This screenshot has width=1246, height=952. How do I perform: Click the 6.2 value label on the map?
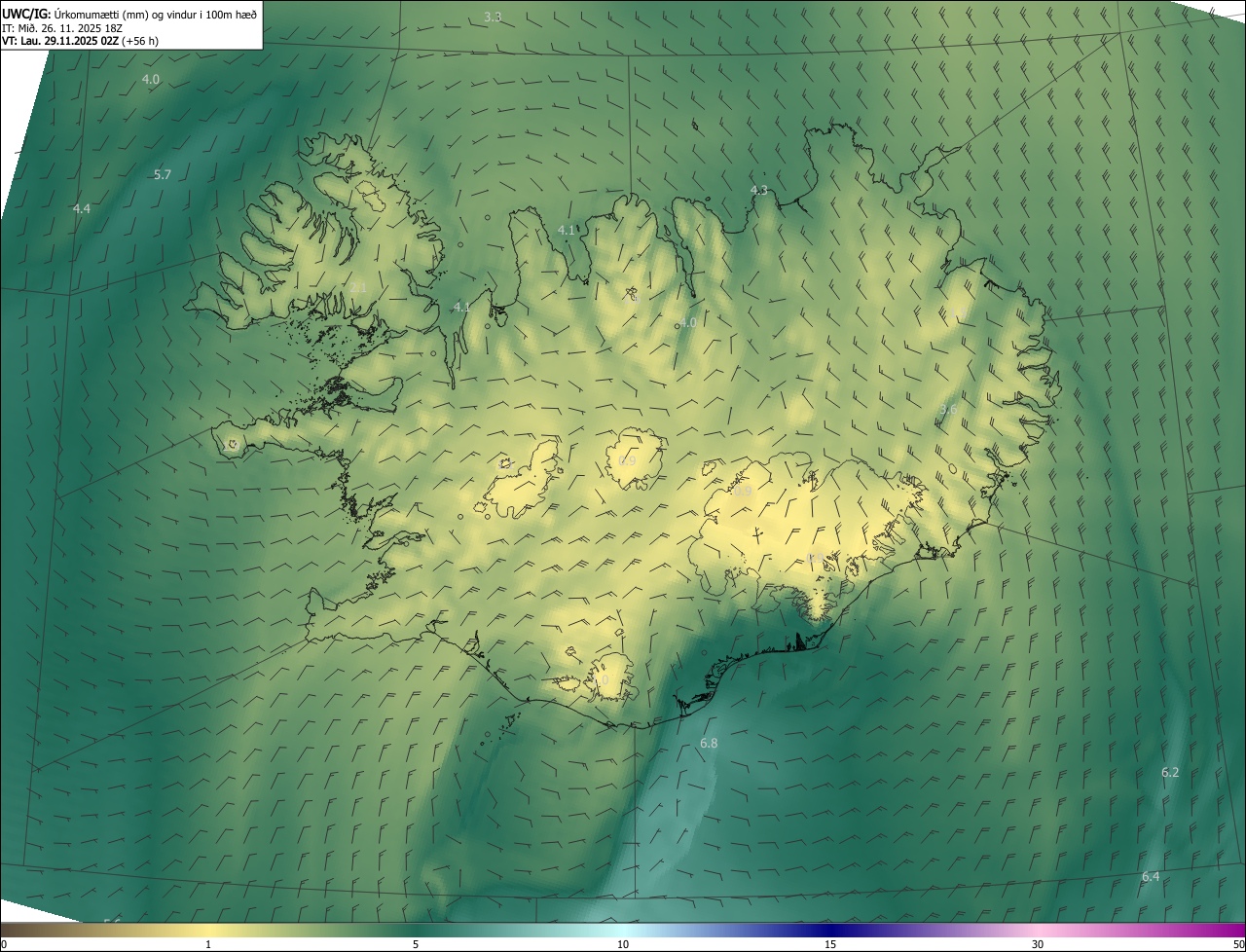pos(1170,773)
